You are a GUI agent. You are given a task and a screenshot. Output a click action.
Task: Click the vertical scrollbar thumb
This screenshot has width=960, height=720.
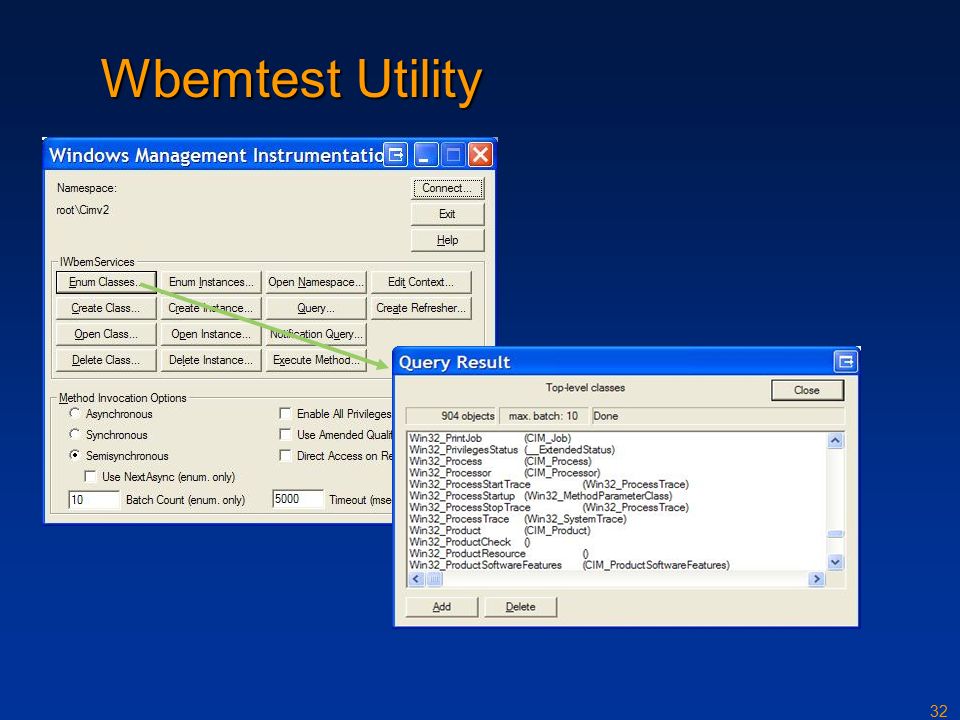point(835,534)
